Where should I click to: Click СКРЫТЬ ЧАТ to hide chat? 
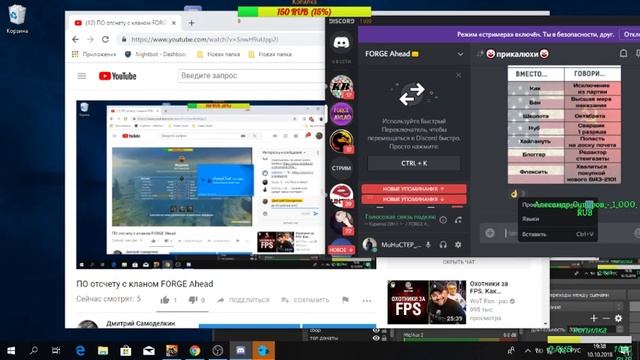pos(459,262)
